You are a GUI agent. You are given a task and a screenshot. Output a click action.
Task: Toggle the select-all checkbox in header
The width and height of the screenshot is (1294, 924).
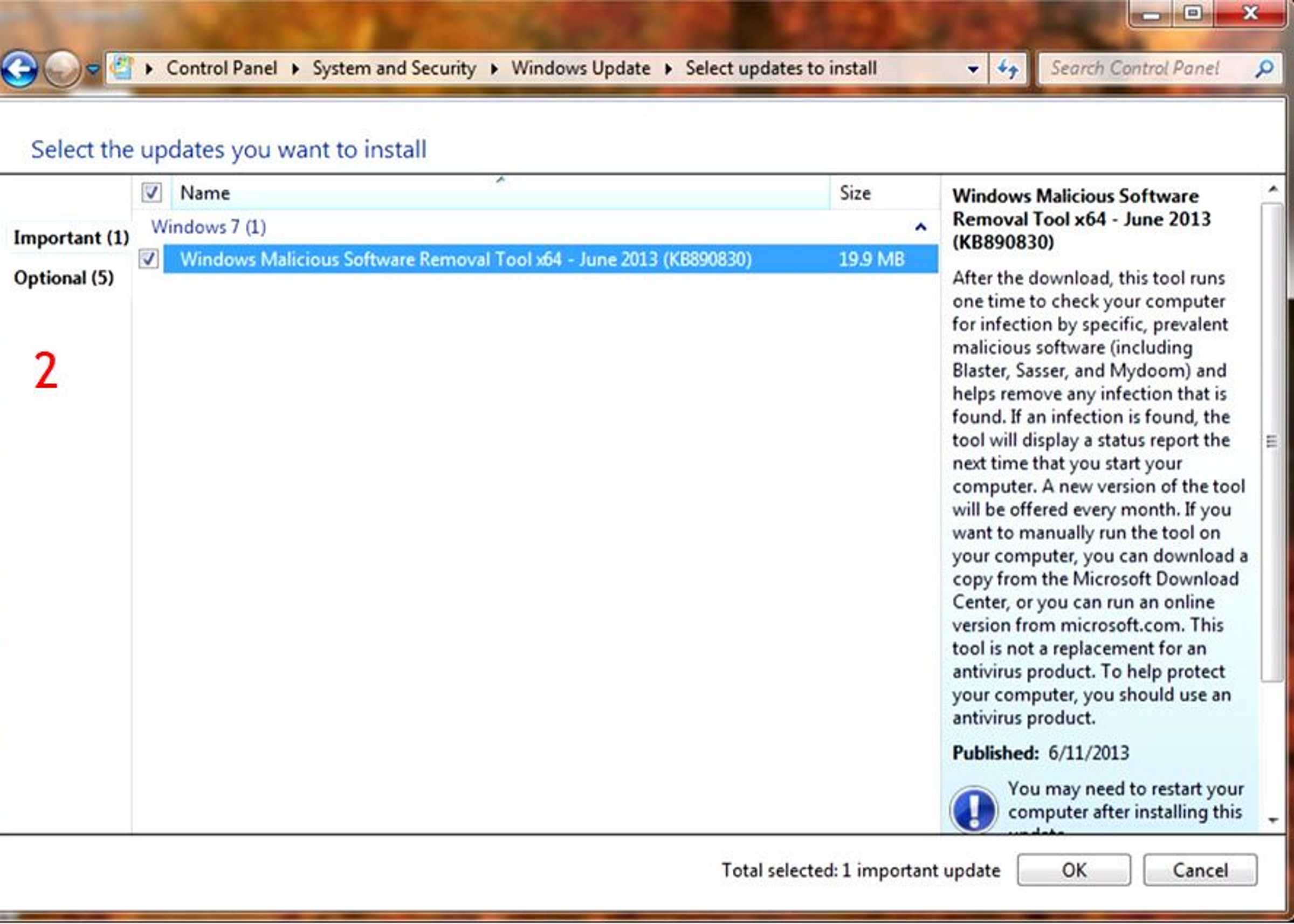[152, 192]
